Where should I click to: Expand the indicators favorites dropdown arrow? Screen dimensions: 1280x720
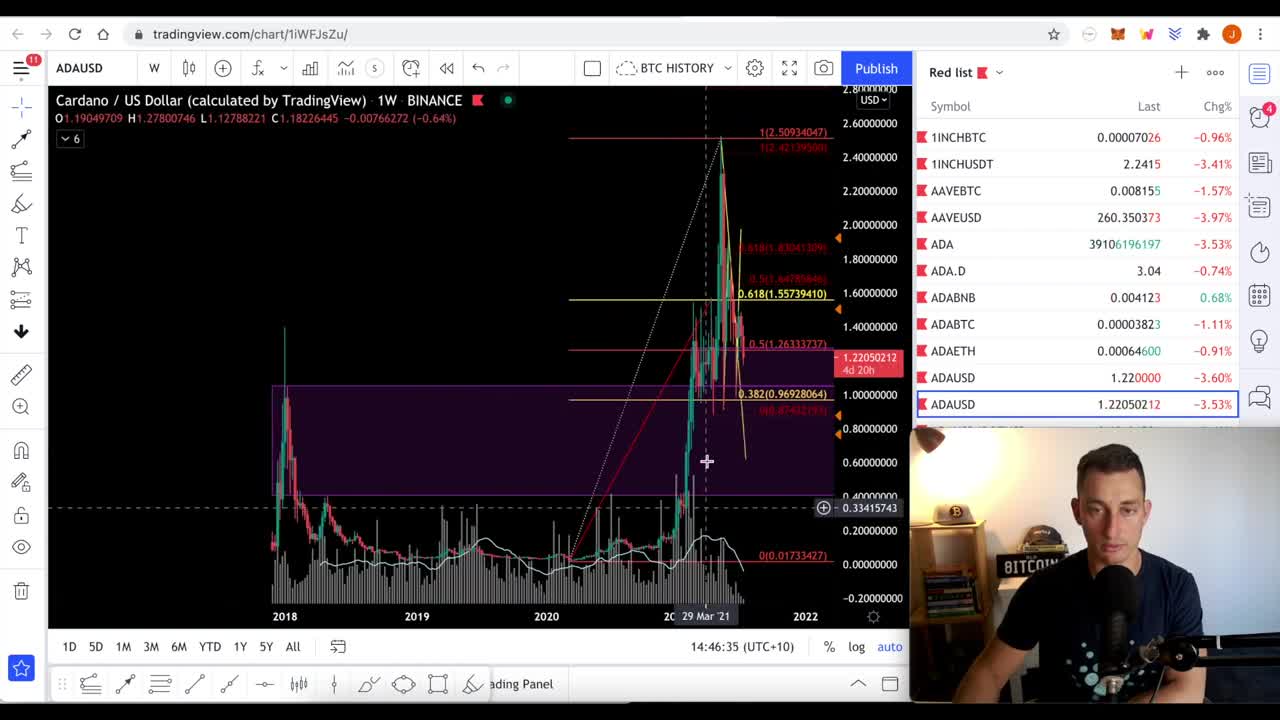tap(284, 68)
